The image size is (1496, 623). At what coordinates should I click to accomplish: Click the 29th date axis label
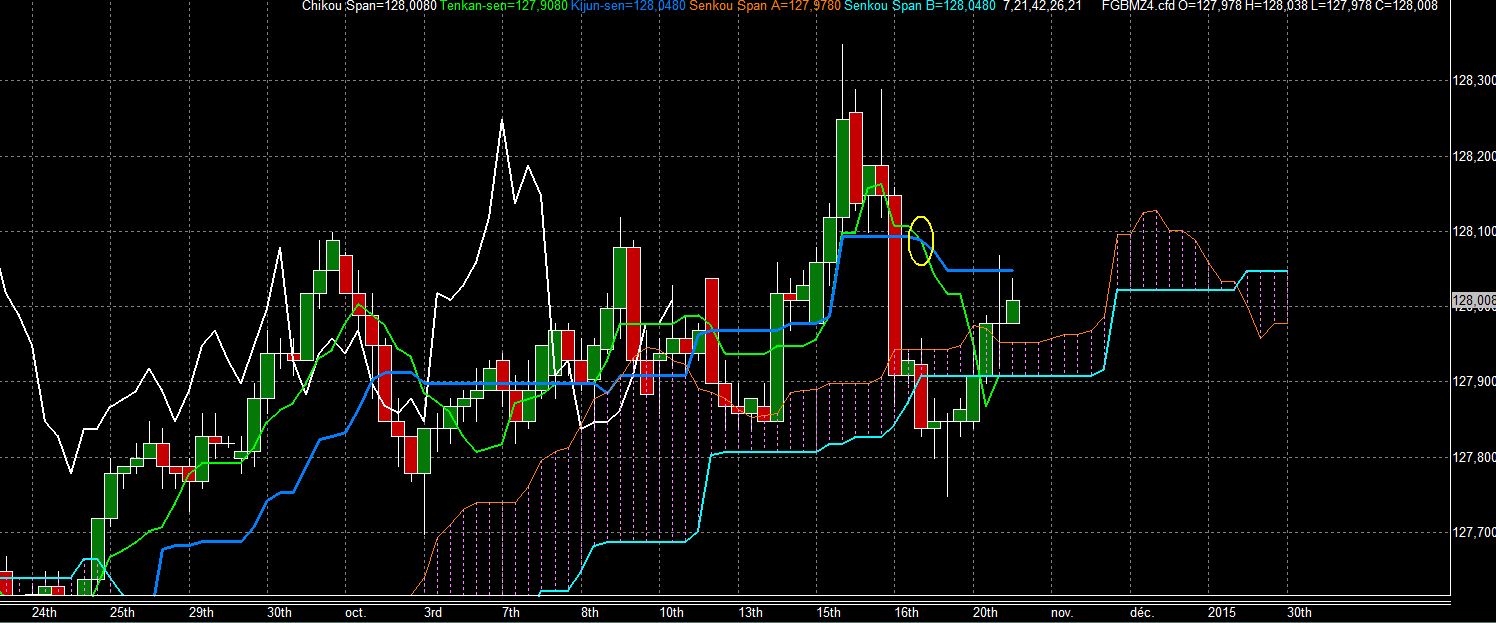point(201,612)
